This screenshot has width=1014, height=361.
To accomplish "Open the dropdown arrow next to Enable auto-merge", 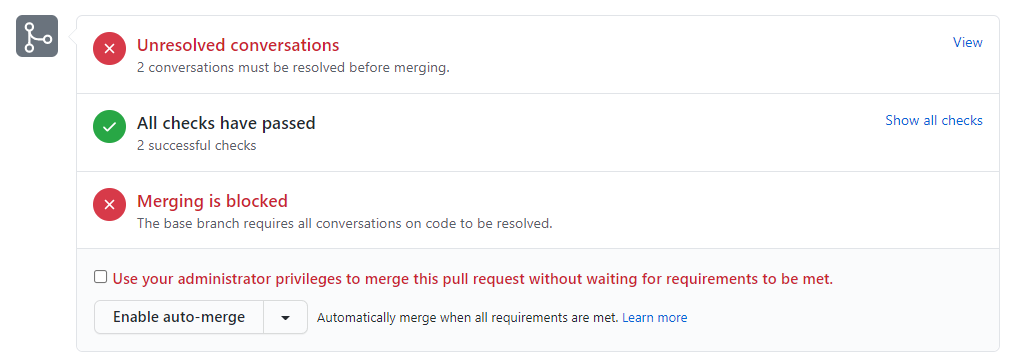I will click(285, 318).
